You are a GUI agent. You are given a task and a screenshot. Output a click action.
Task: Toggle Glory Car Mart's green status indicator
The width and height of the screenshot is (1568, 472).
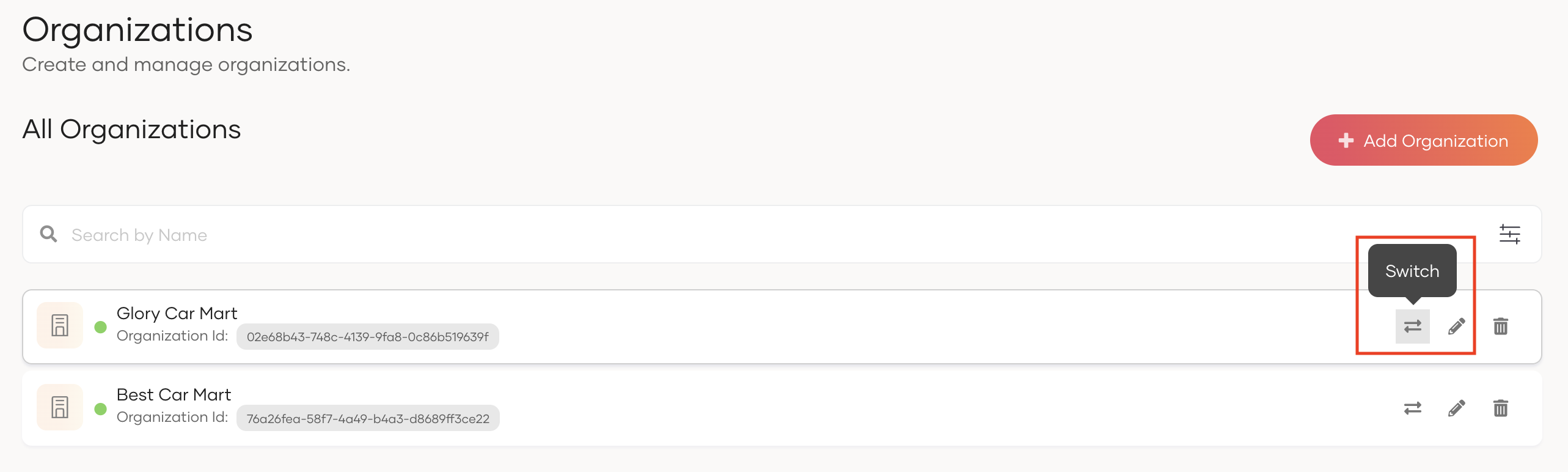[x=101, y=326]
